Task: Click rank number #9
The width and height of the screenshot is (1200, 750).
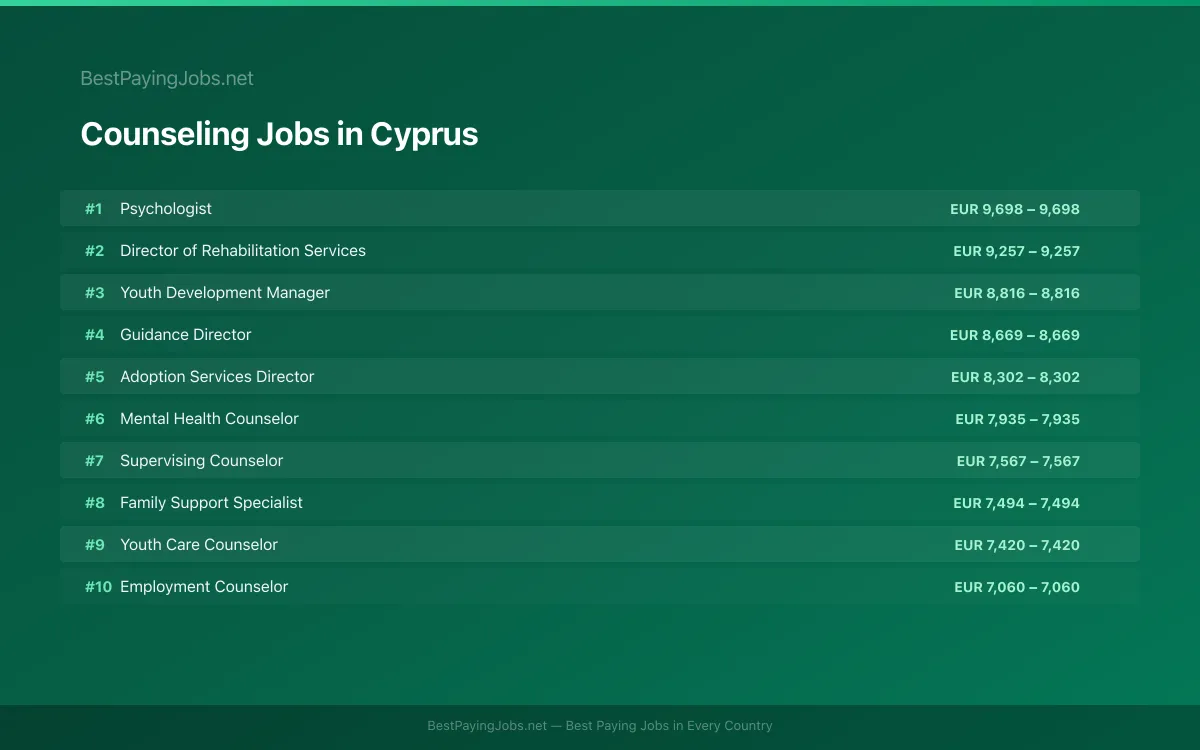Action: pos(94,545)
